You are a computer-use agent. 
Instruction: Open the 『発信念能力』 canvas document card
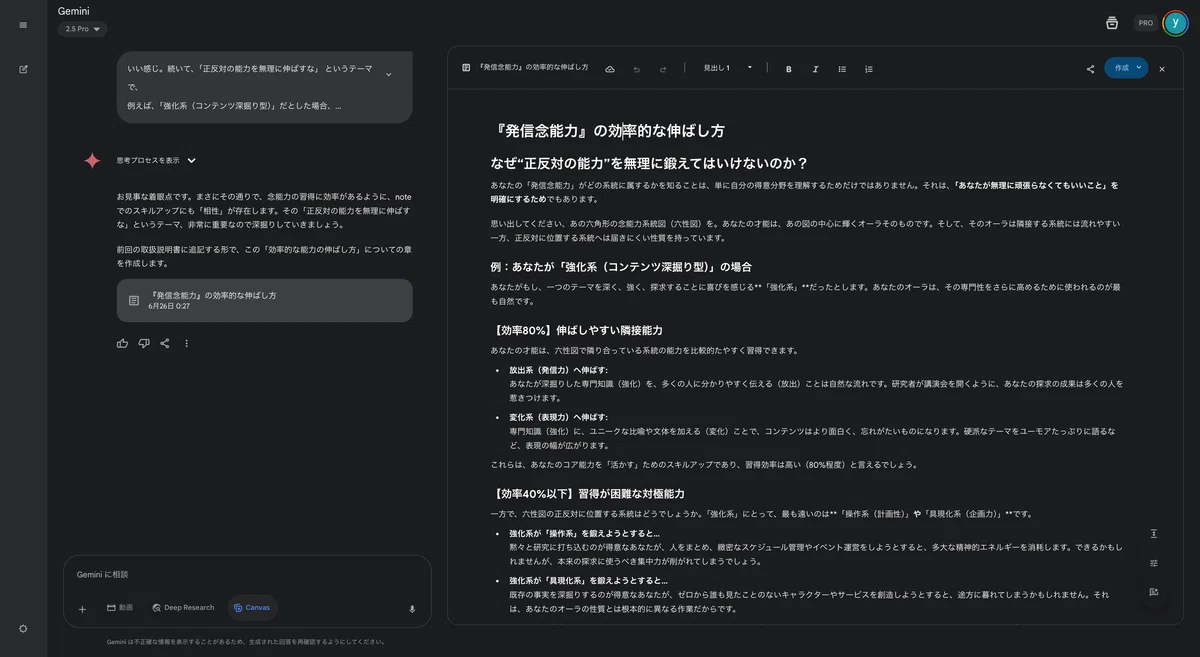pyautogui.click(x=264, y=300)
